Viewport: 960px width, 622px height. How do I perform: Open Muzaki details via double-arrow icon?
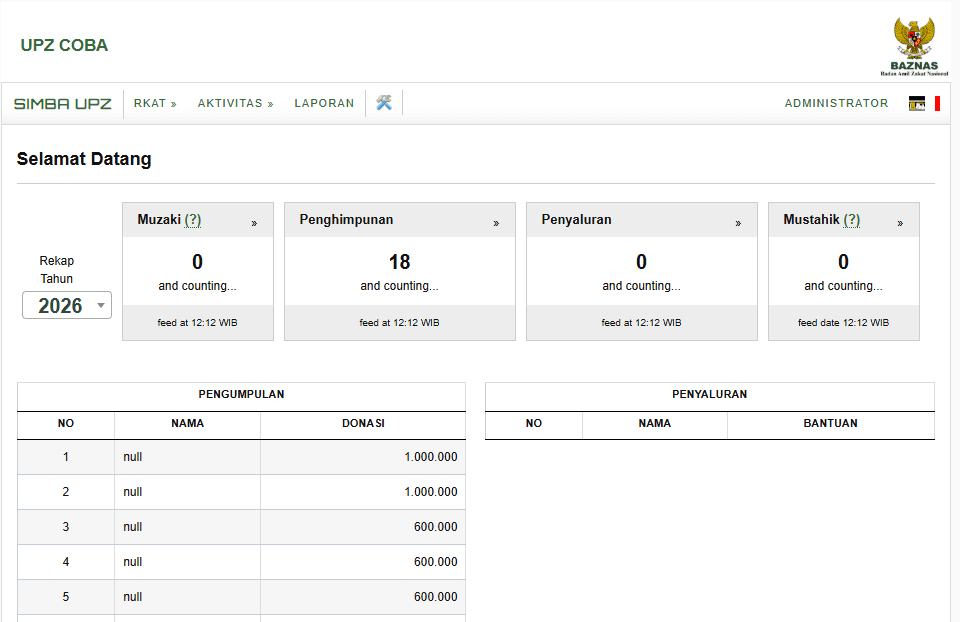[x=254, y=223]
